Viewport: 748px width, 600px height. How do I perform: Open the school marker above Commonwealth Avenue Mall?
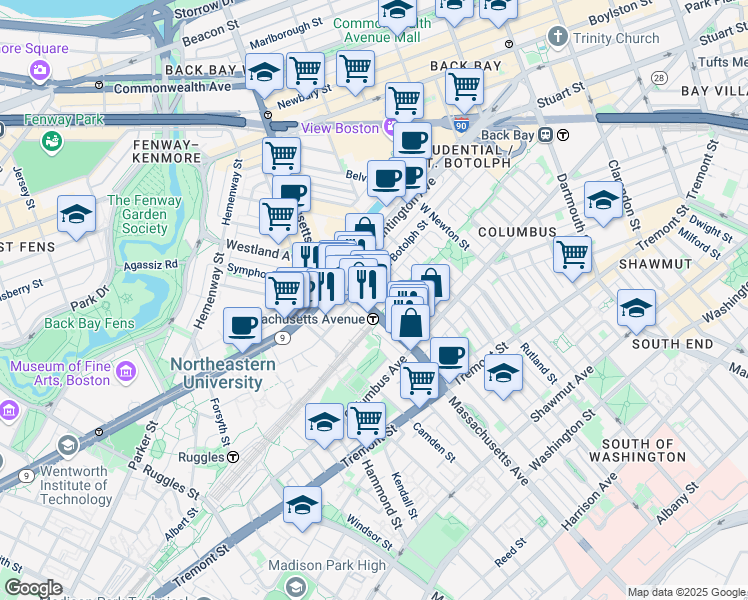coord(397,13)
